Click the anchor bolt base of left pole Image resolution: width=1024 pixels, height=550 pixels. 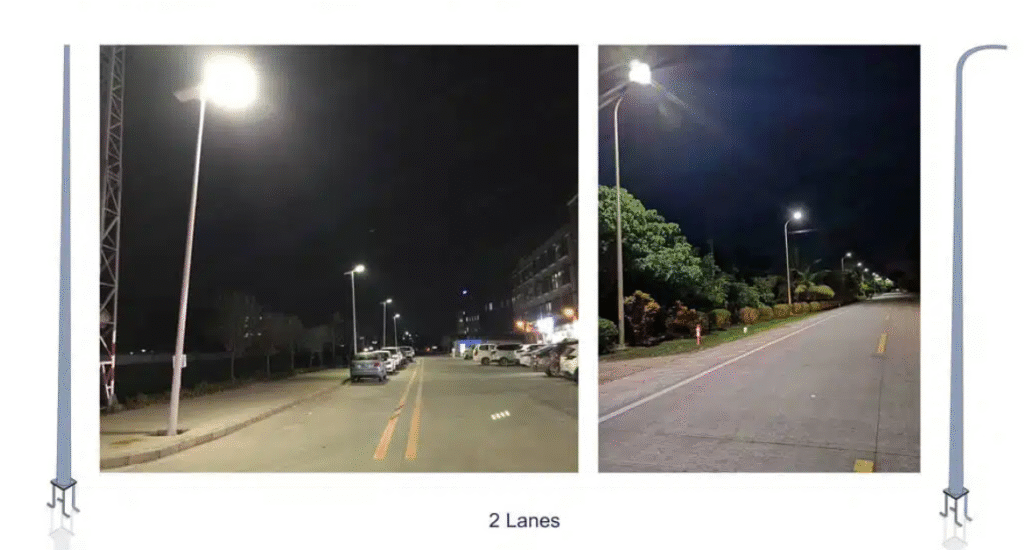coord(63,498)
